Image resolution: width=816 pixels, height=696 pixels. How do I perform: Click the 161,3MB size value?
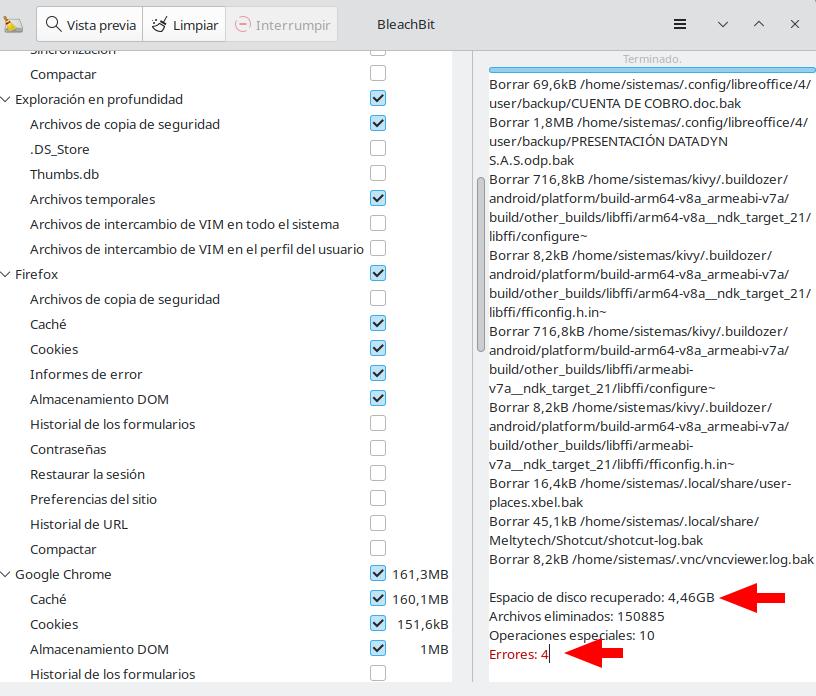point(420,575)
